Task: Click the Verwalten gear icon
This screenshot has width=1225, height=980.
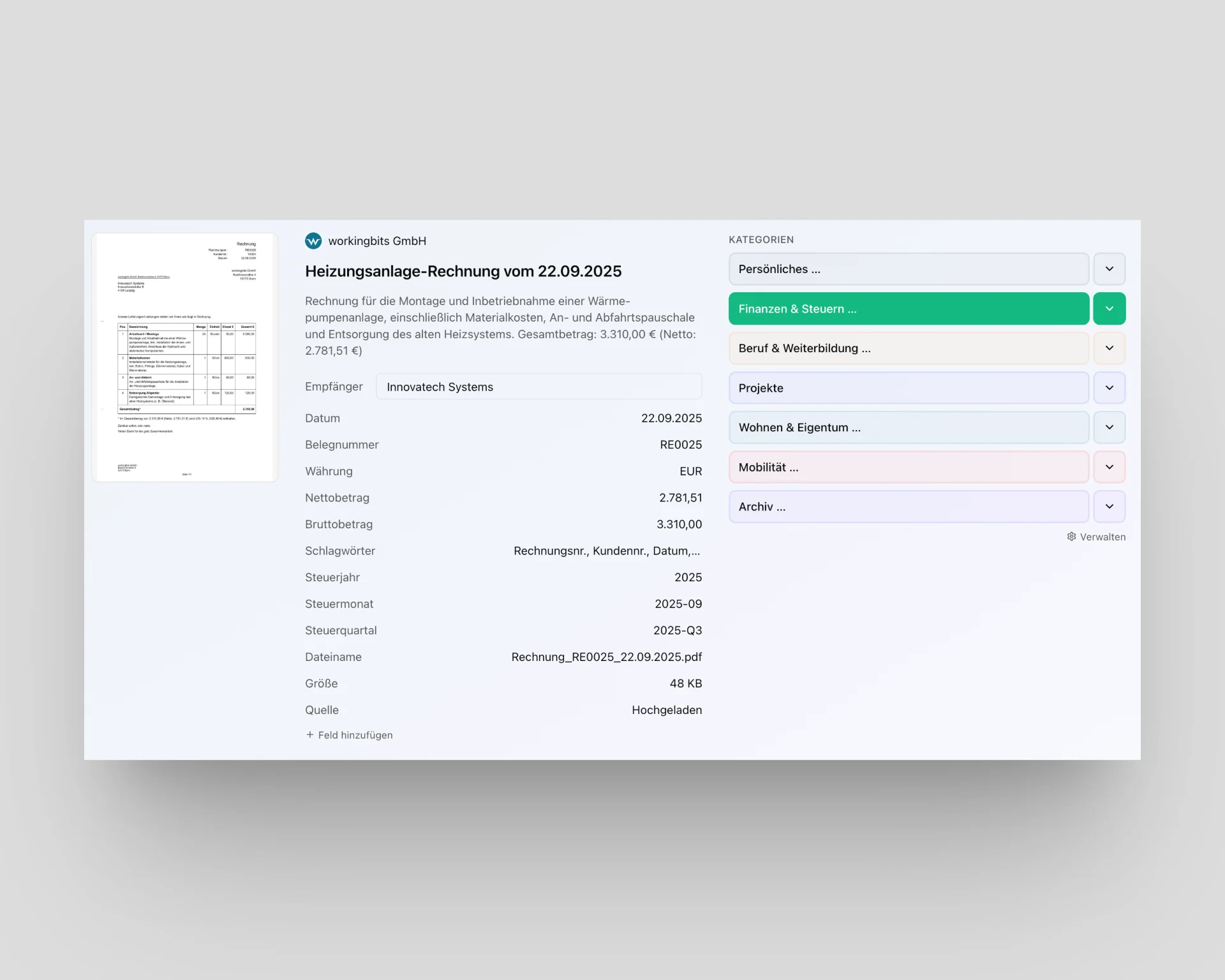Action: pyautogui.click(x=1071, y=537)
